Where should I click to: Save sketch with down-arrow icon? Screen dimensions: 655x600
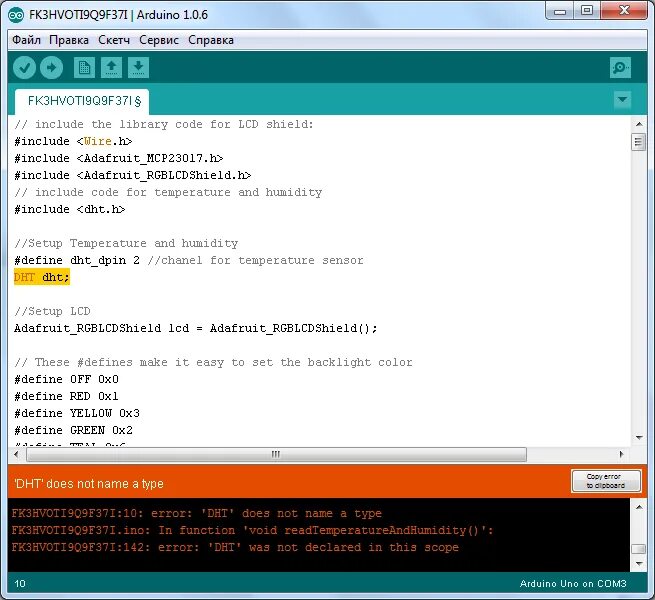(x=139, y=67)
